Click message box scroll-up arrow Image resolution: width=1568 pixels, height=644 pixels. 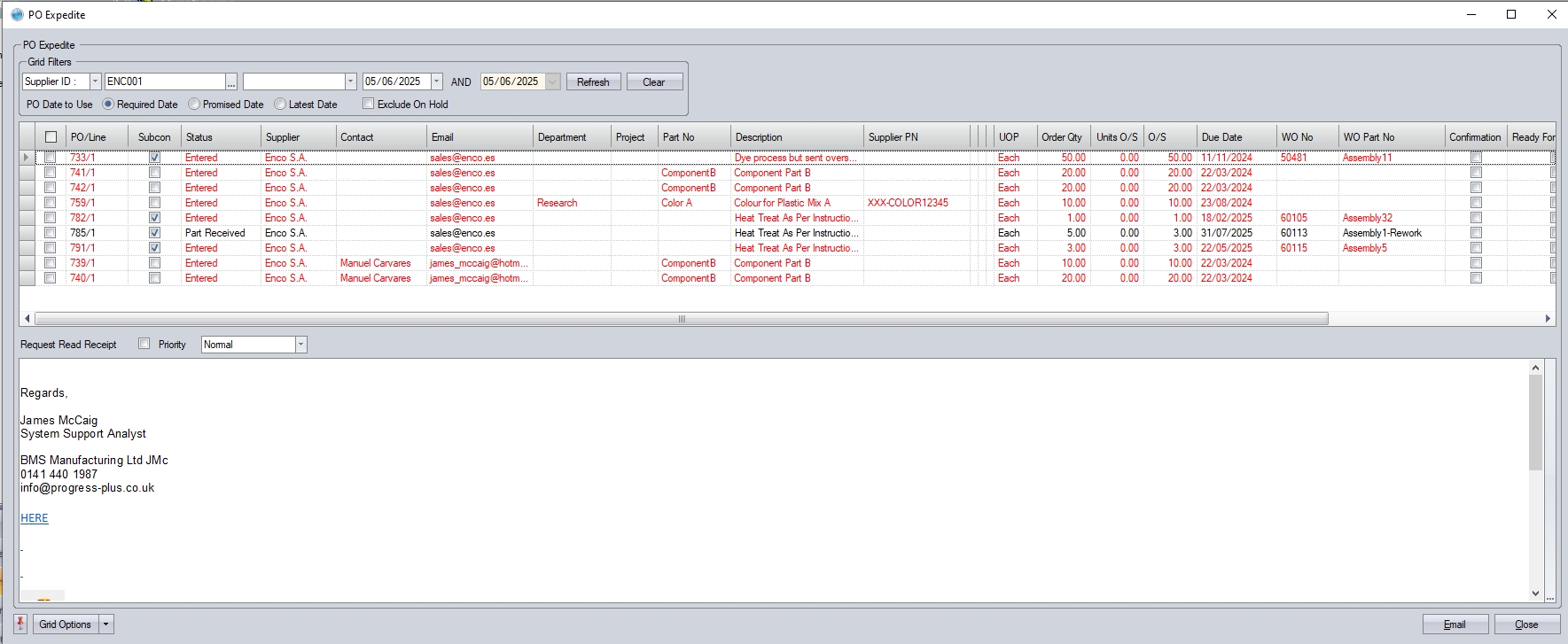(x=1535, y=368)
